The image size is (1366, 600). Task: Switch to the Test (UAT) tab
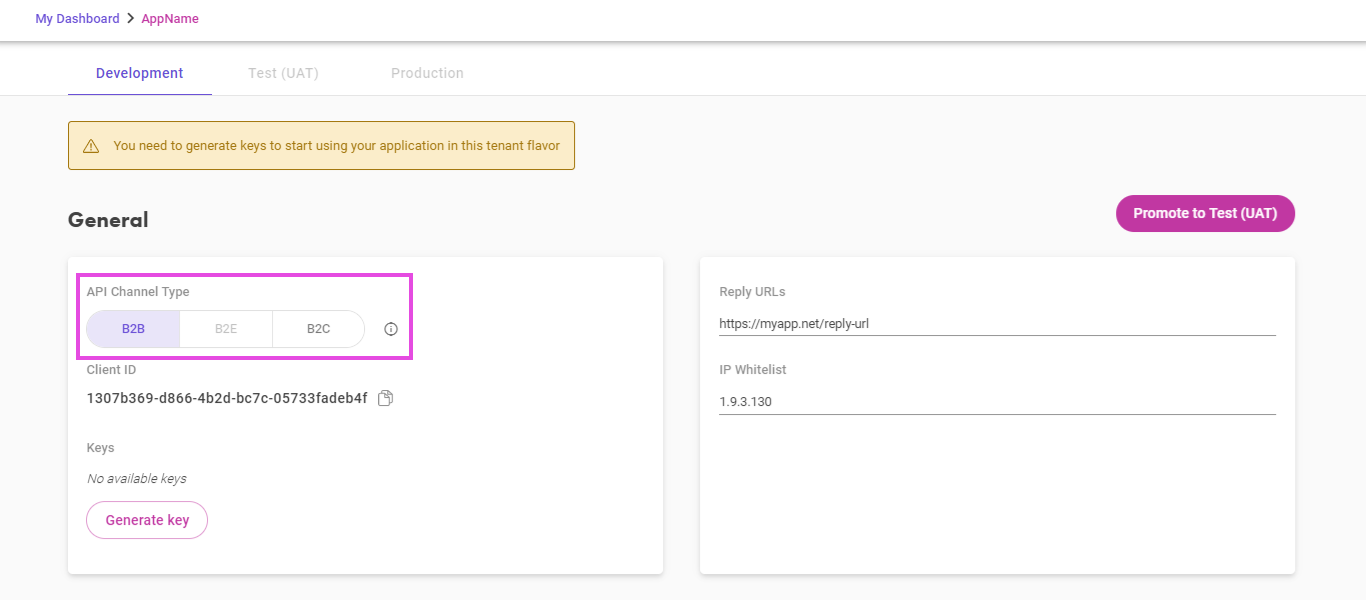[x=283, y=73]
